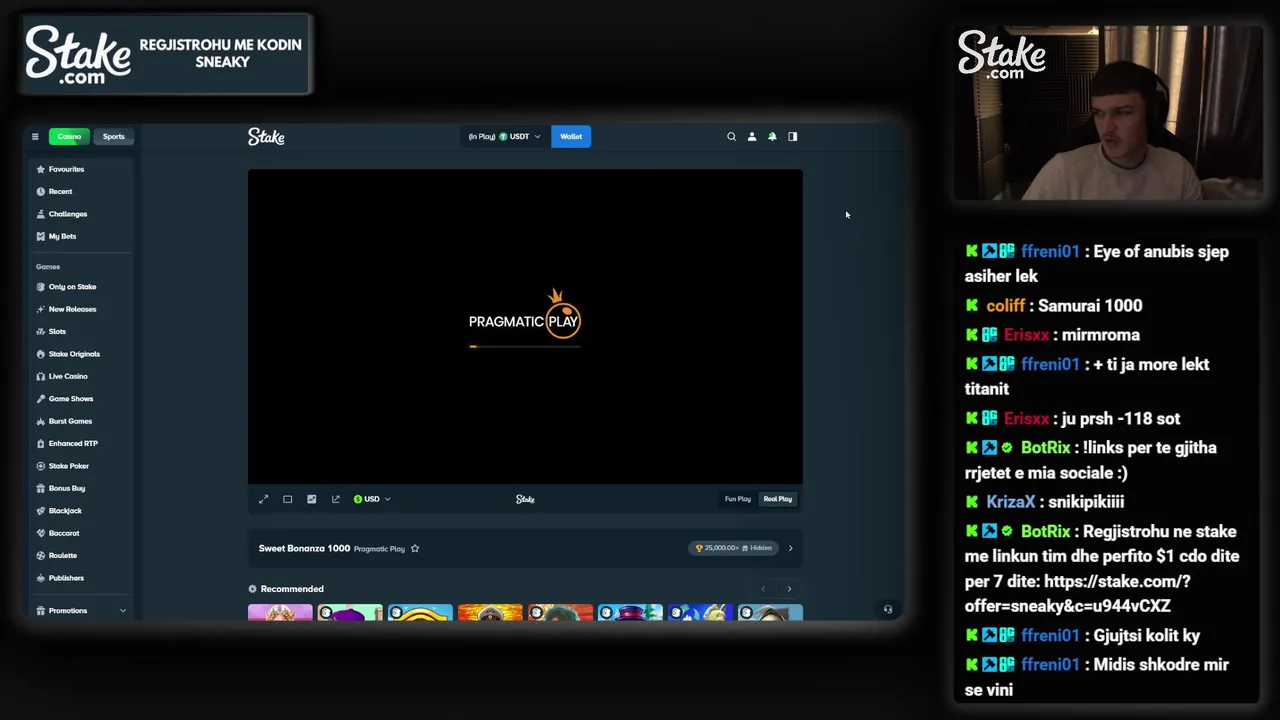
Task: Switch to Fun Play mode
Action: point(738,499)
